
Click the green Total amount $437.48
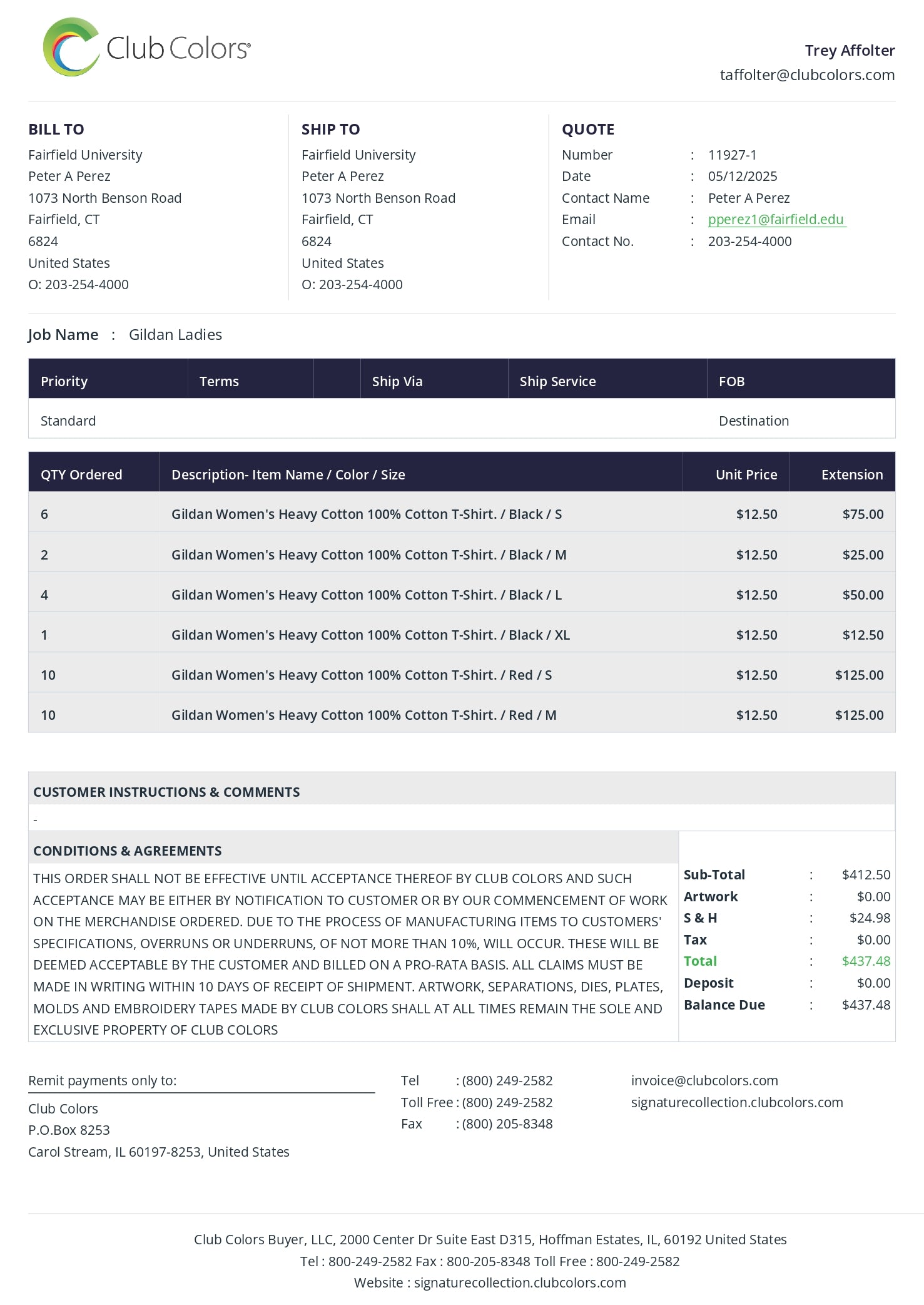pyautogui.click(x=866, y=961)
